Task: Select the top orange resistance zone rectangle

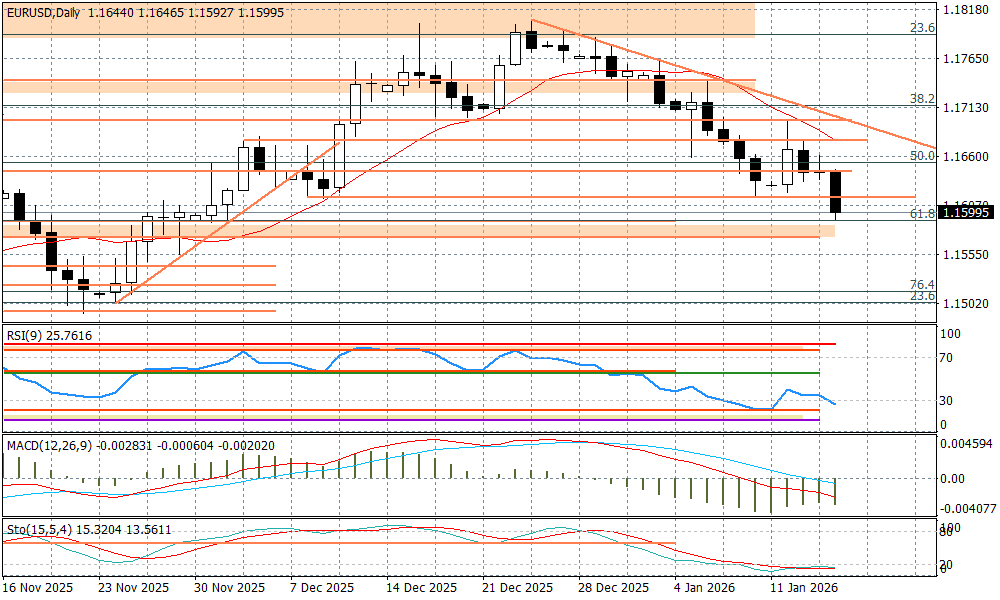Action: point(378,21)
